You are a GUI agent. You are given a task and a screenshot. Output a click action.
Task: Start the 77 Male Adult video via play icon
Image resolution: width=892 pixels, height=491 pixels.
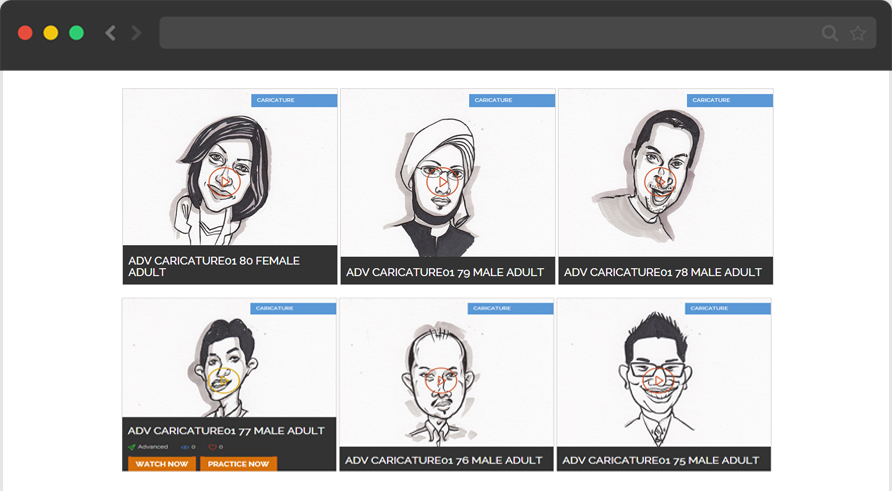(225, 381)
